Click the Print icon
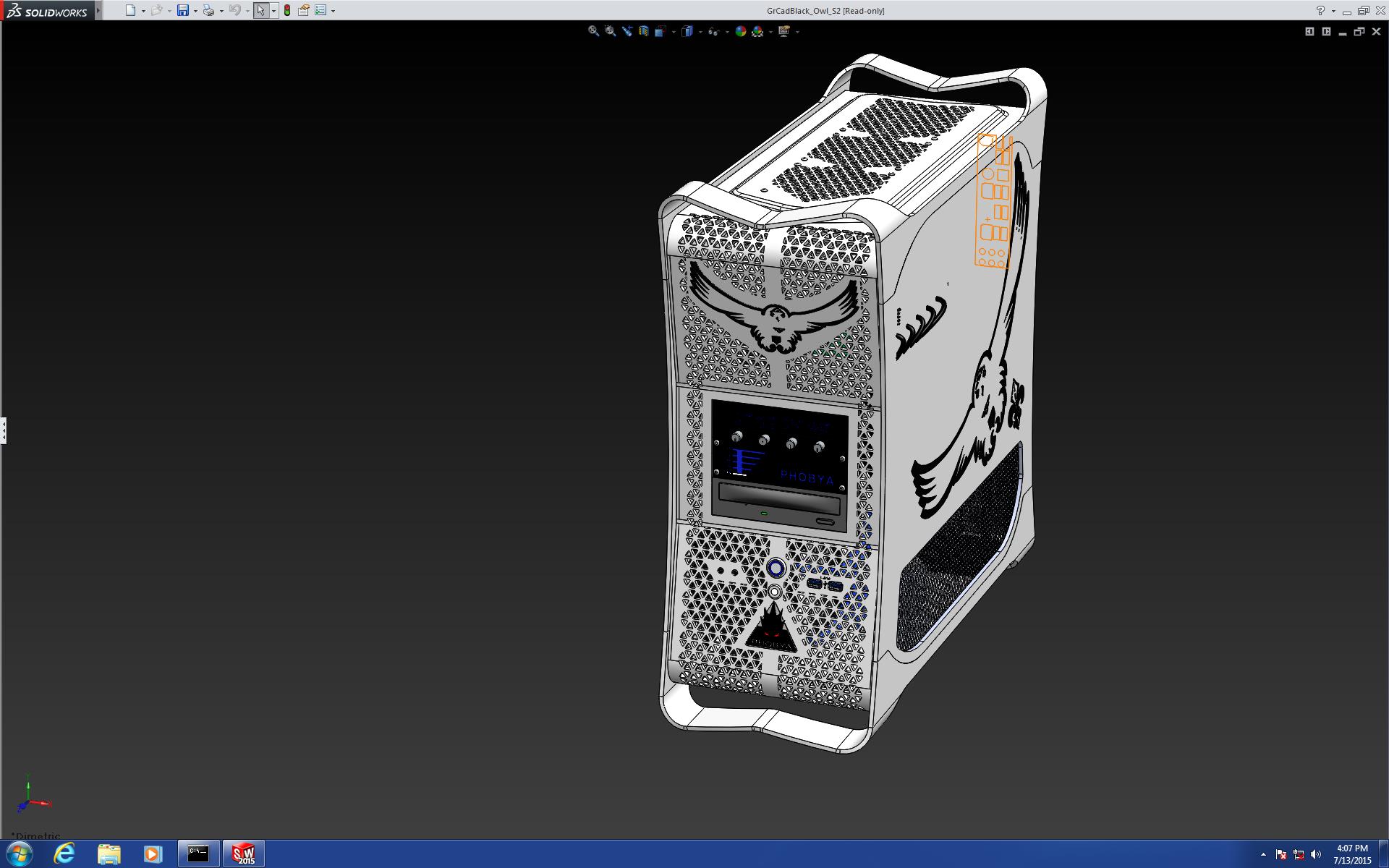 [208, 10]
